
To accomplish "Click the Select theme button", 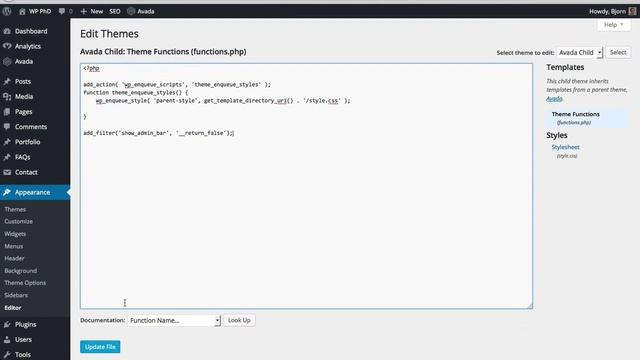I will (618, 52).
